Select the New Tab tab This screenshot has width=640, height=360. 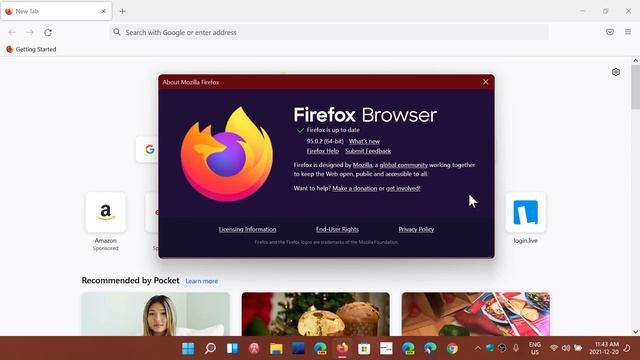[x=56, y=11]
